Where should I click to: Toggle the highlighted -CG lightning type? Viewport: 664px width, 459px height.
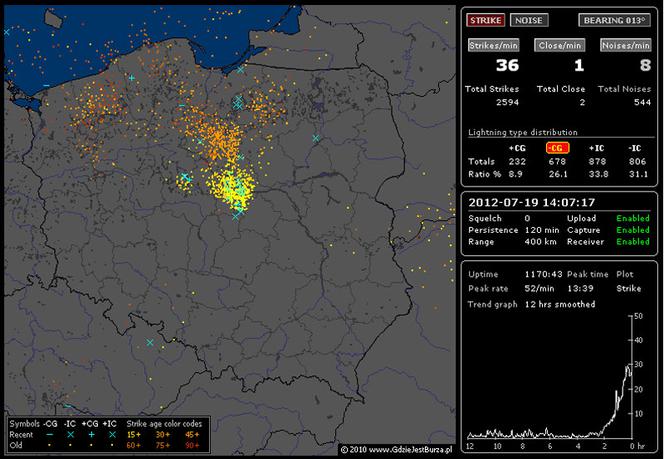coord(557,148)
